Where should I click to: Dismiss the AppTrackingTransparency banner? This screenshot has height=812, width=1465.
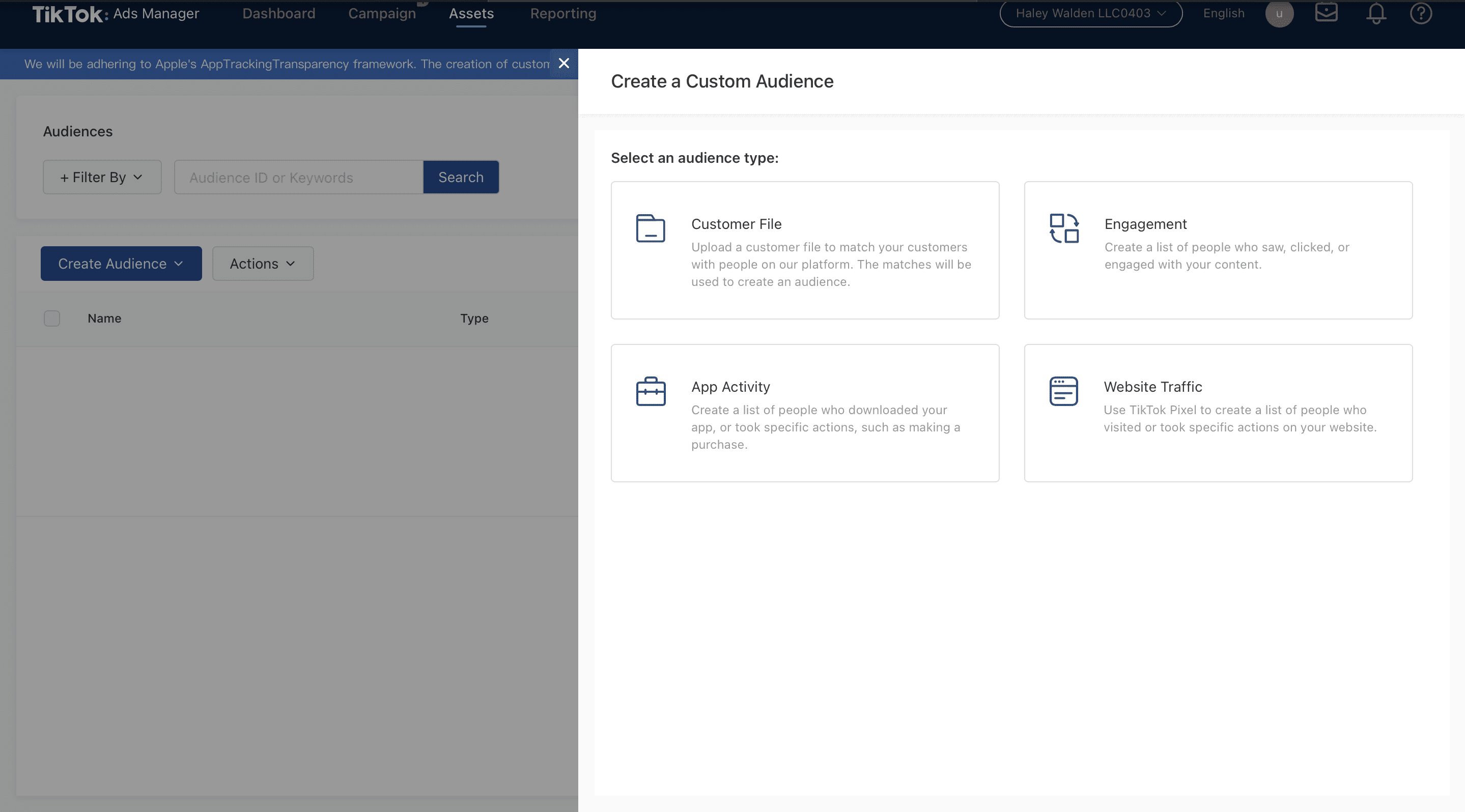(564, 64)
